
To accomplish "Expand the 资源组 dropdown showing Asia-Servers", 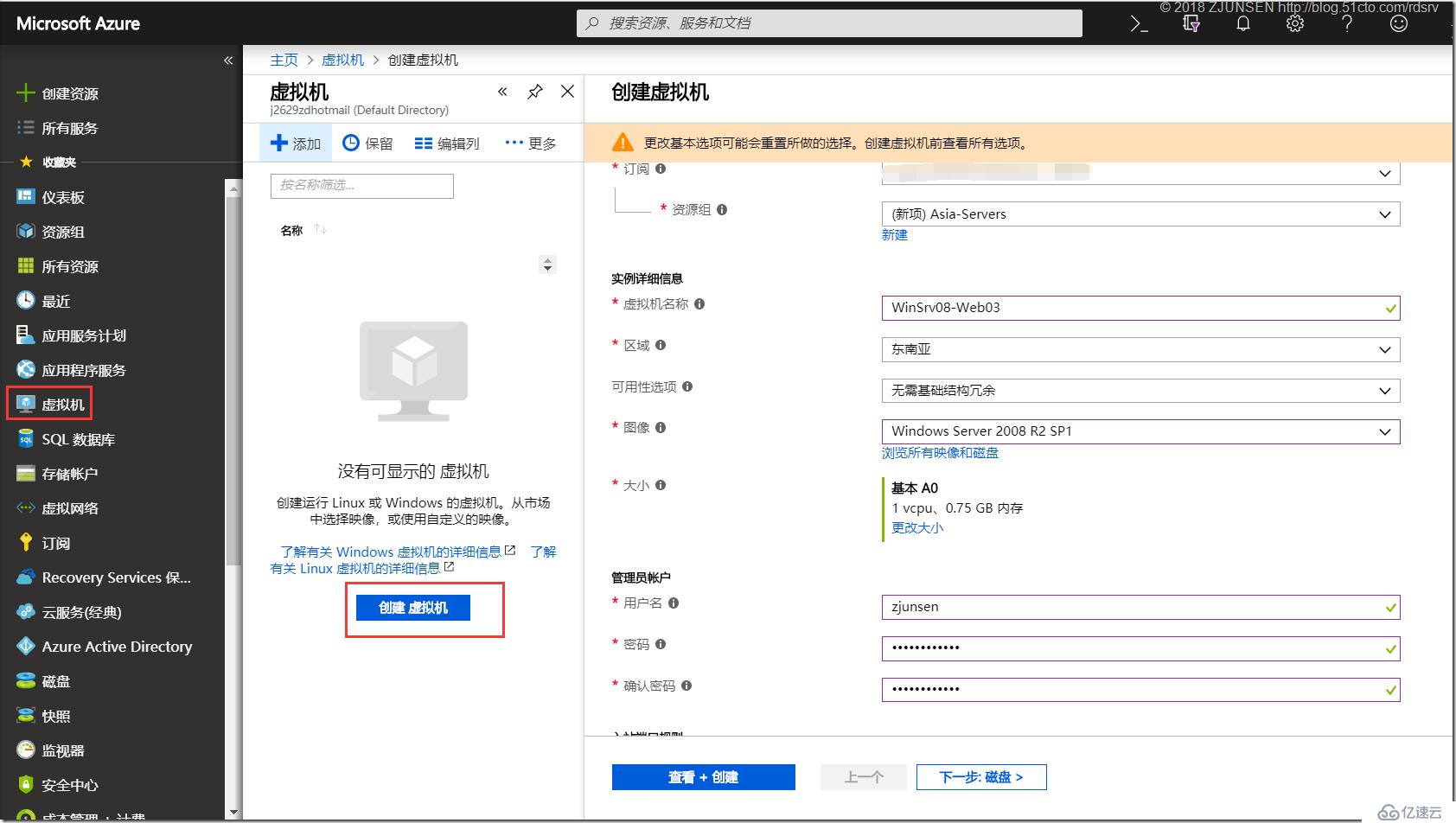I will [1140, 214].
